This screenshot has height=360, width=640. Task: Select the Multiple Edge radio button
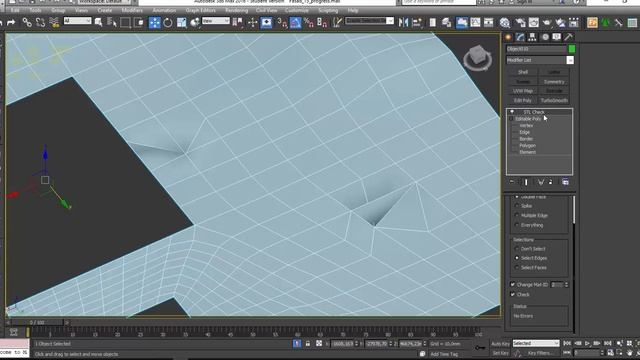click(517, 215)
